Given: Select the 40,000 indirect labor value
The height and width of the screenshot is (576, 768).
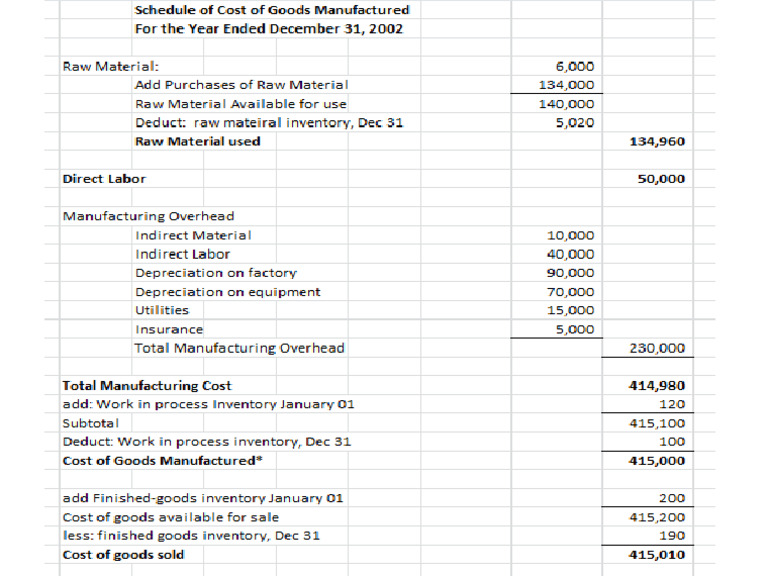Looking at the screenshot, I should tap(571, 254).
